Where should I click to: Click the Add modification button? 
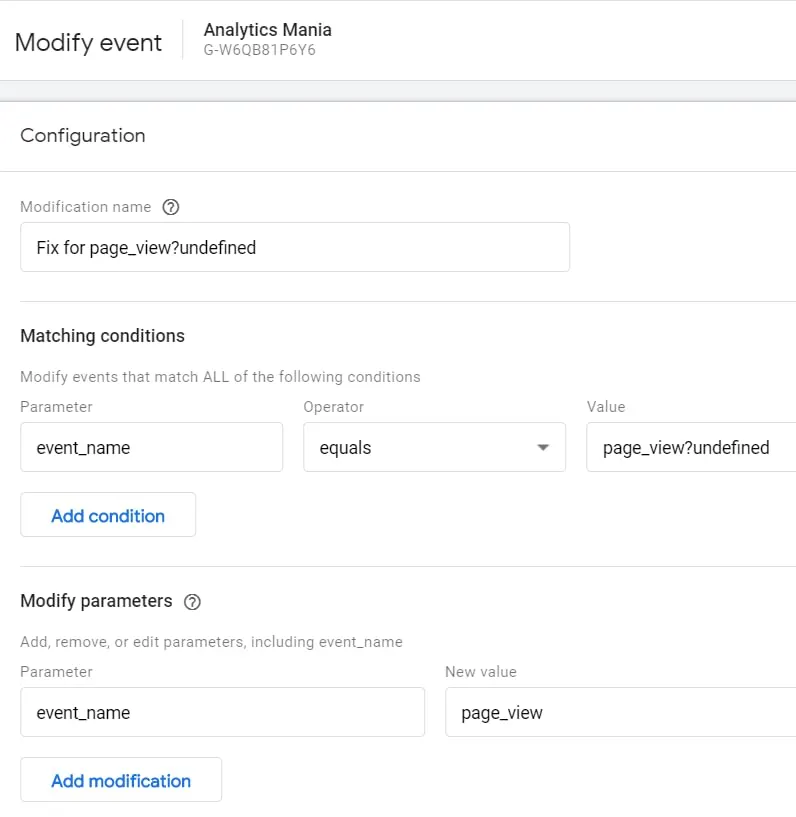(121, 779)
